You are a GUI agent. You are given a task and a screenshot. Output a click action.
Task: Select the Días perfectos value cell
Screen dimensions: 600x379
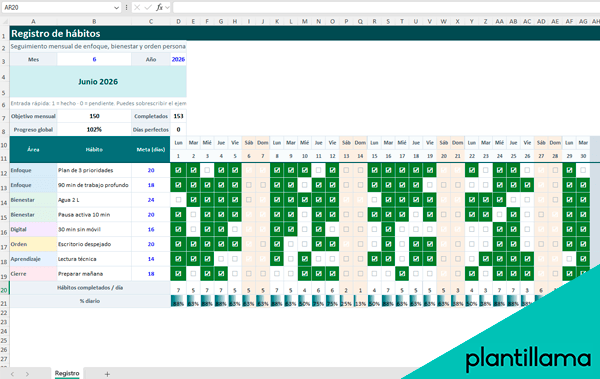(x=178, y=129)
